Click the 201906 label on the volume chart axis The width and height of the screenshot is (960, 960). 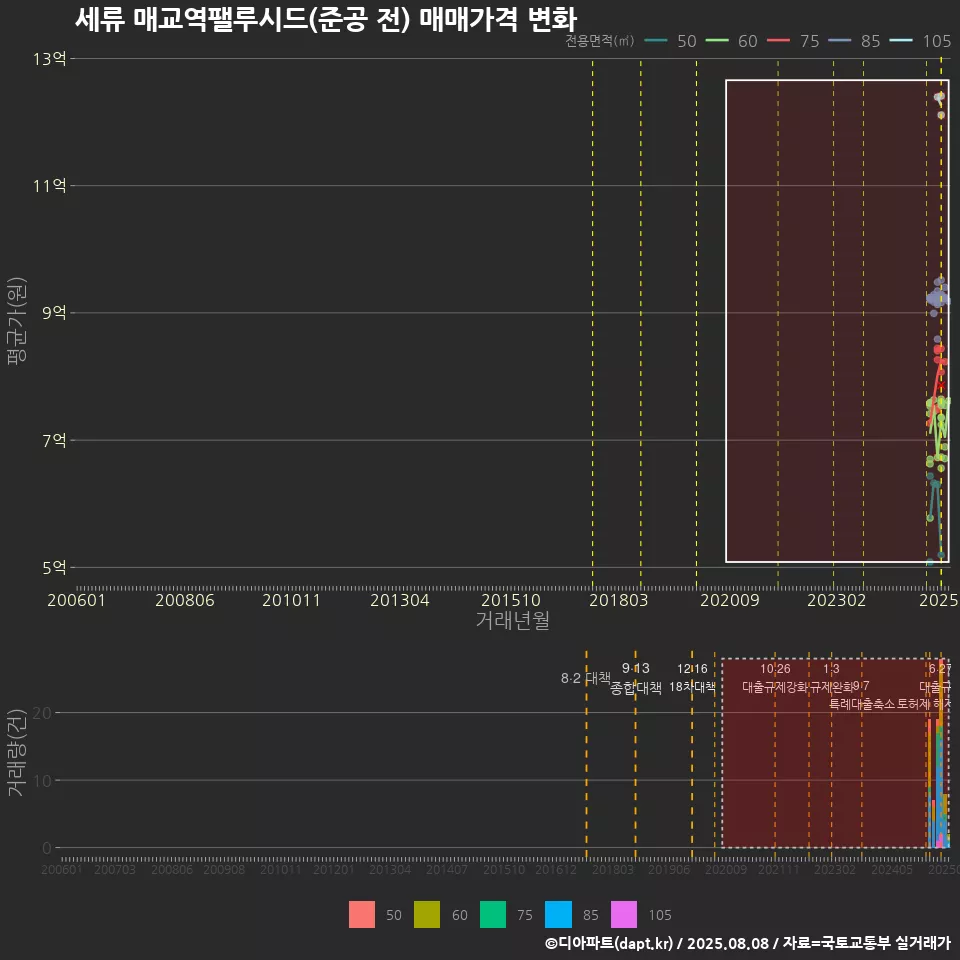pyautogui.click(x=669, y=869)
